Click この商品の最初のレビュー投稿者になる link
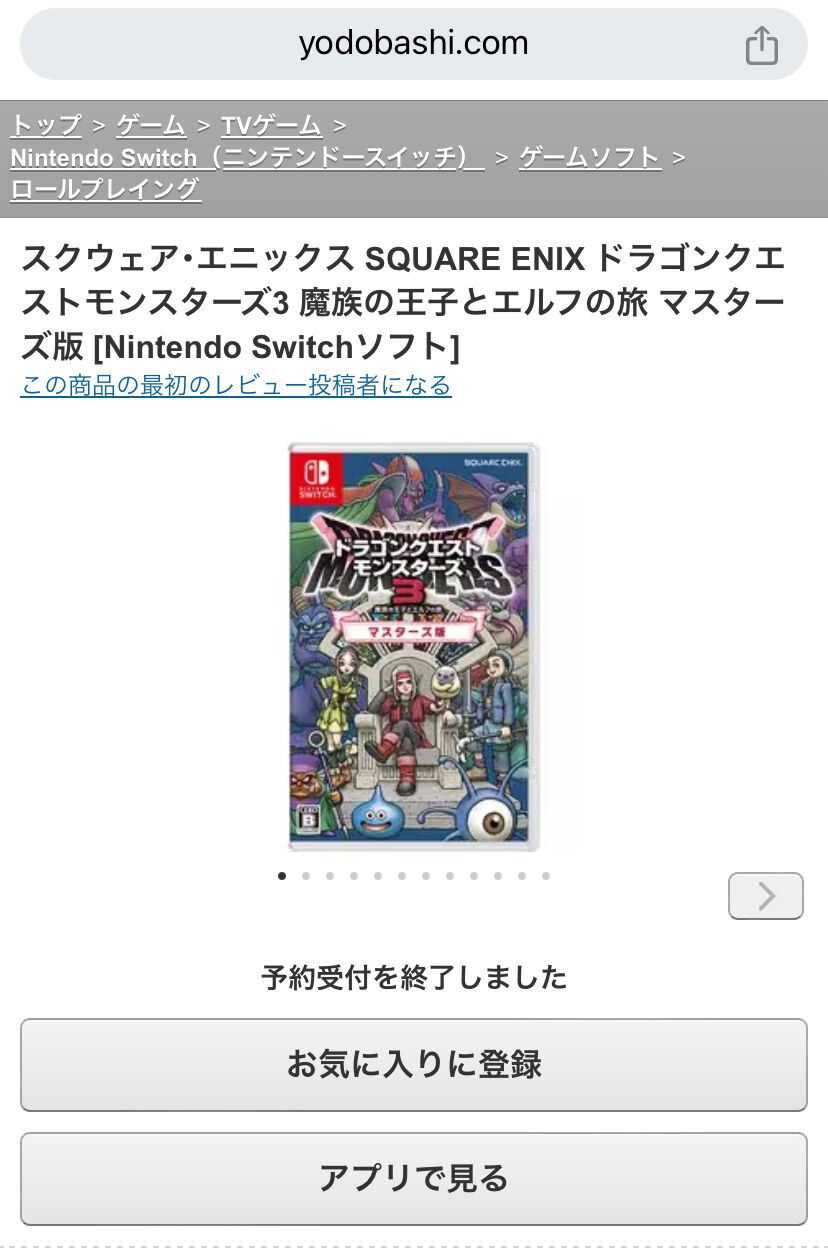Image resolution: width=828 pixels, height=1256 pixels. pos(236,385)
